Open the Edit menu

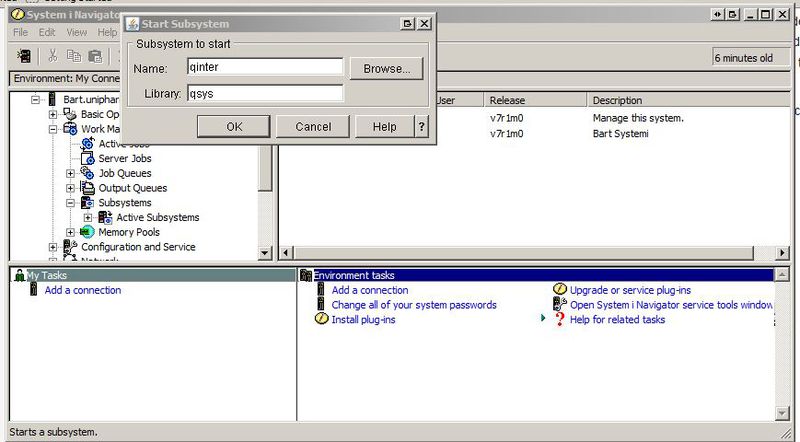point(47,32)
